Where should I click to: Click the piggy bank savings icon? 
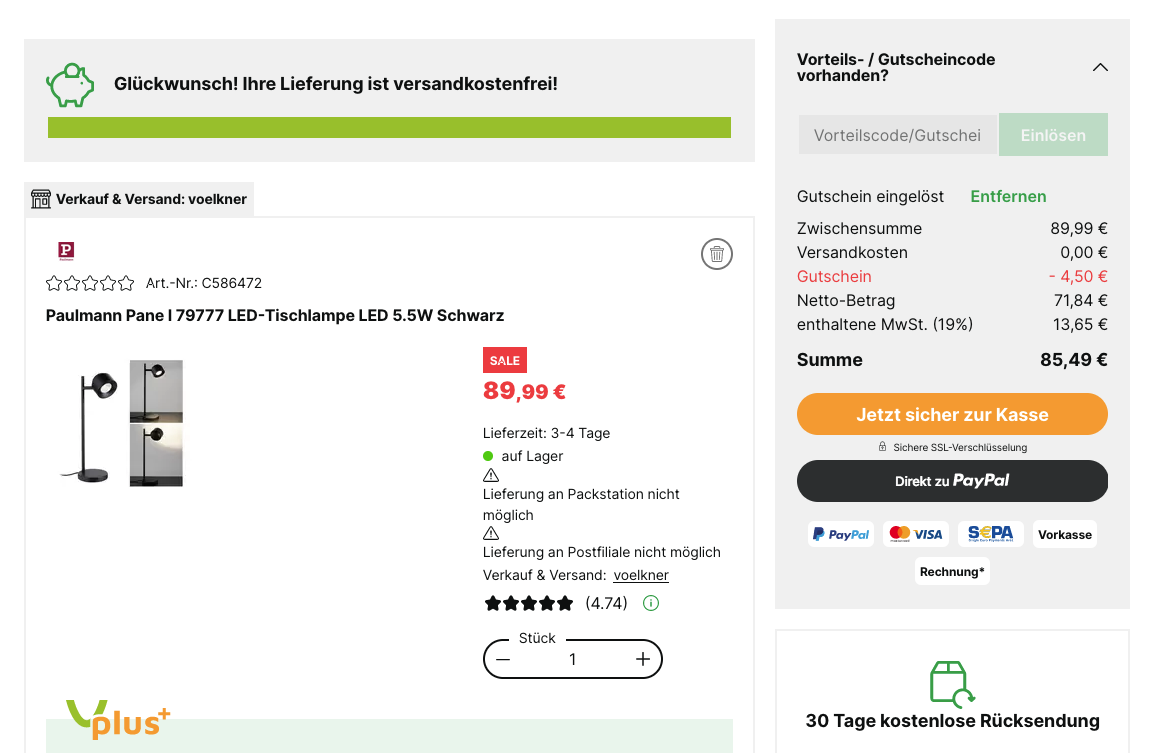[x=71, y=84]
